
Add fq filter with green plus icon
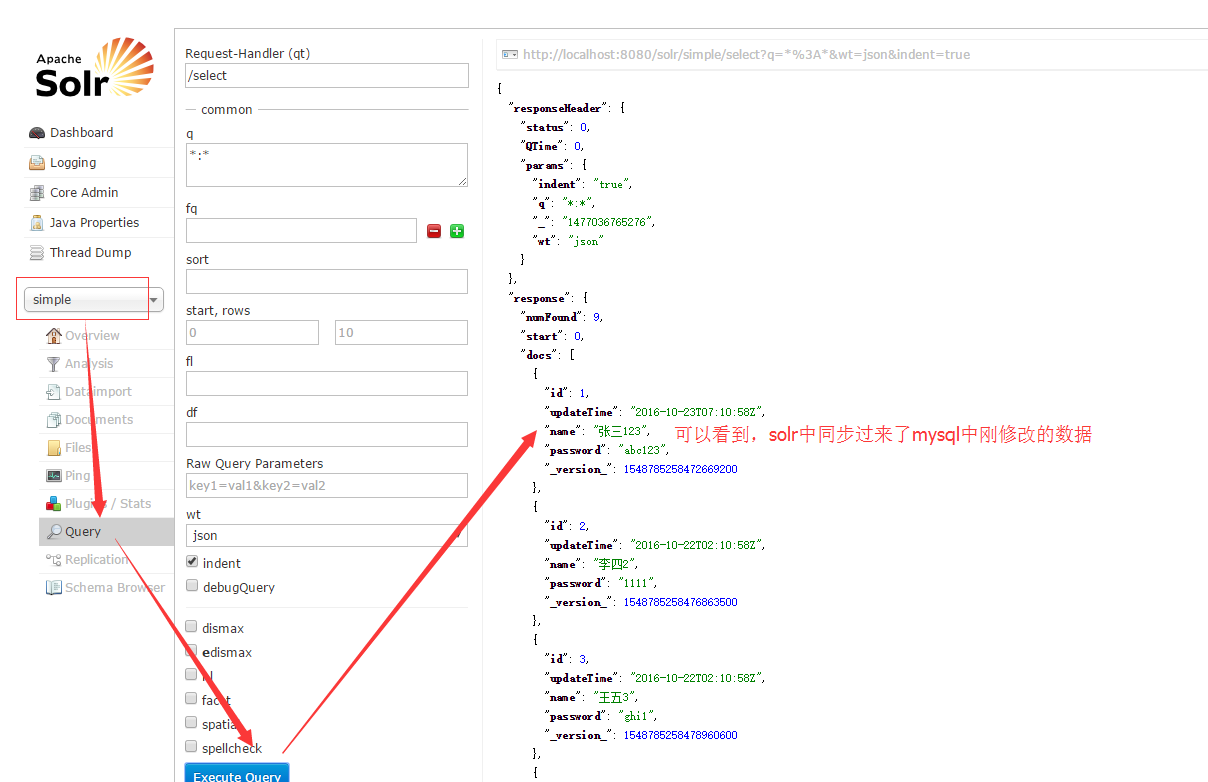pos(457,231)
